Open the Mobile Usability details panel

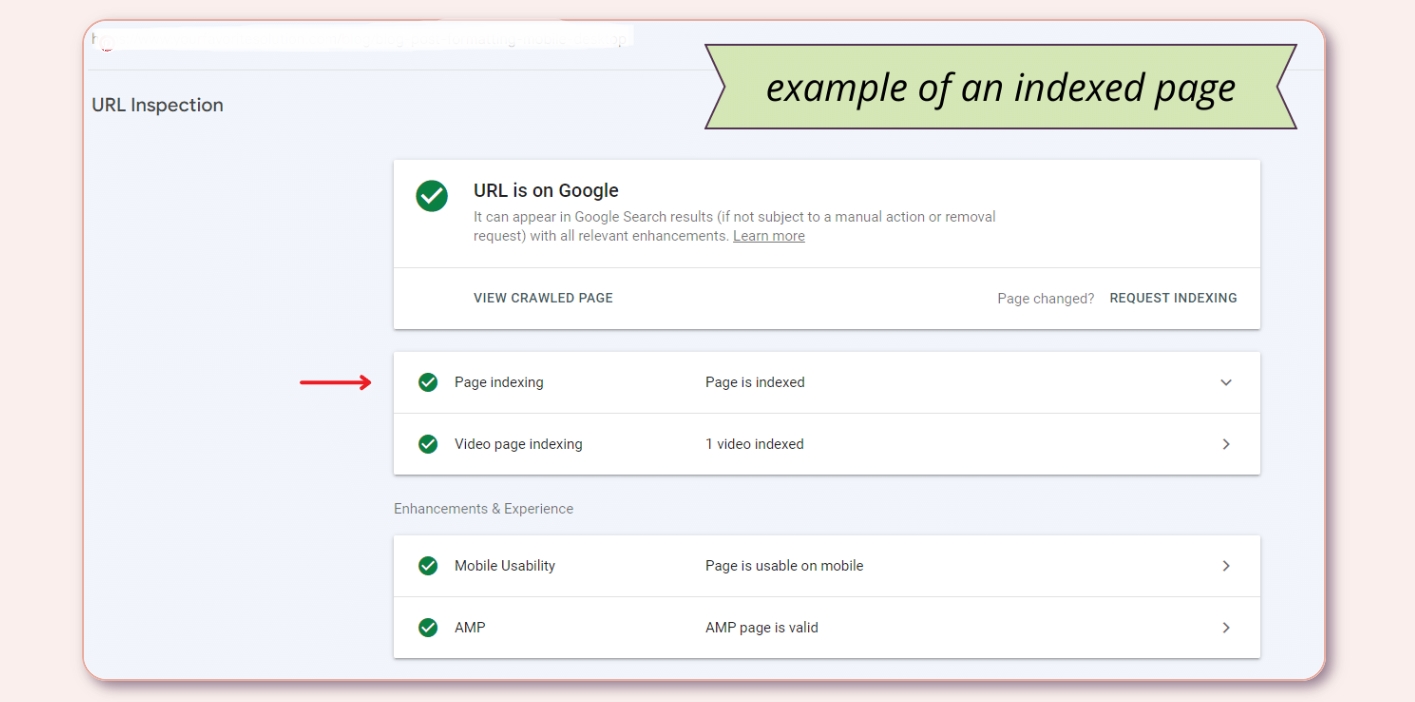pyautogui.click(x=1226, y=565)
